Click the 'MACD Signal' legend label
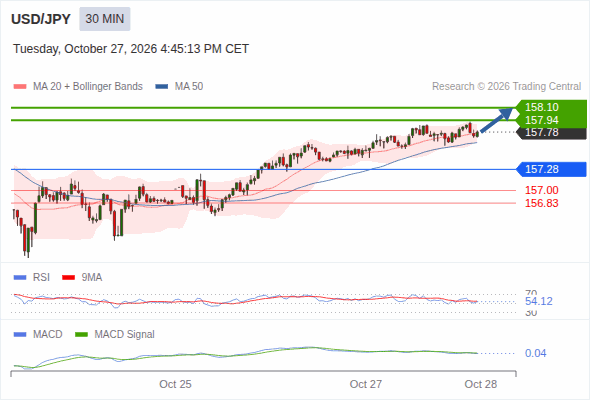 [x=125, y=335]
